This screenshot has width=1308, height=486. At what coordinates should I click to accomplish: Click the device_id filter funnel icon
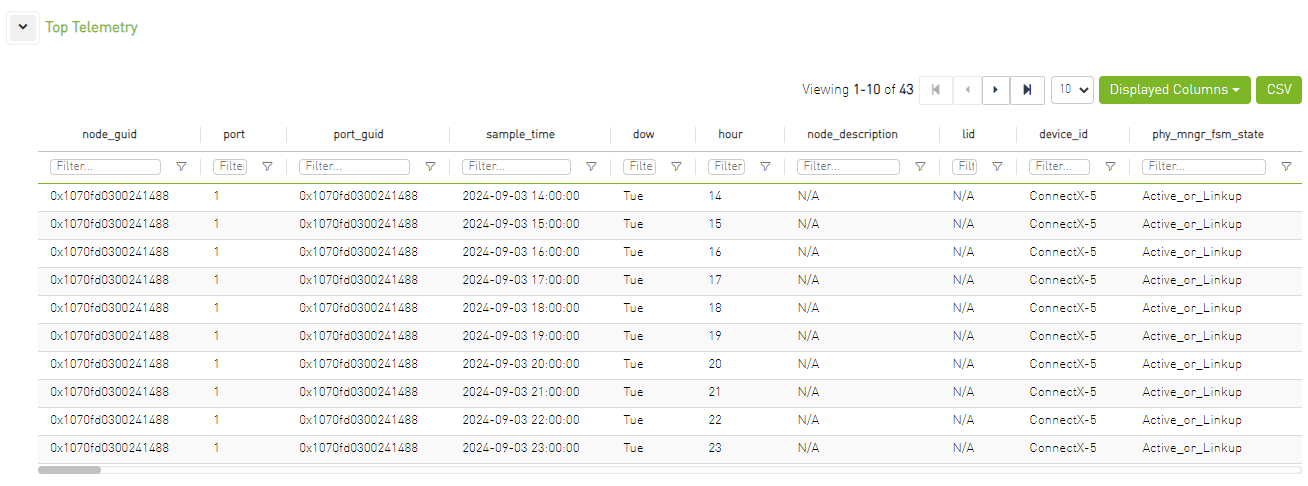click(x=1110, y=167)
